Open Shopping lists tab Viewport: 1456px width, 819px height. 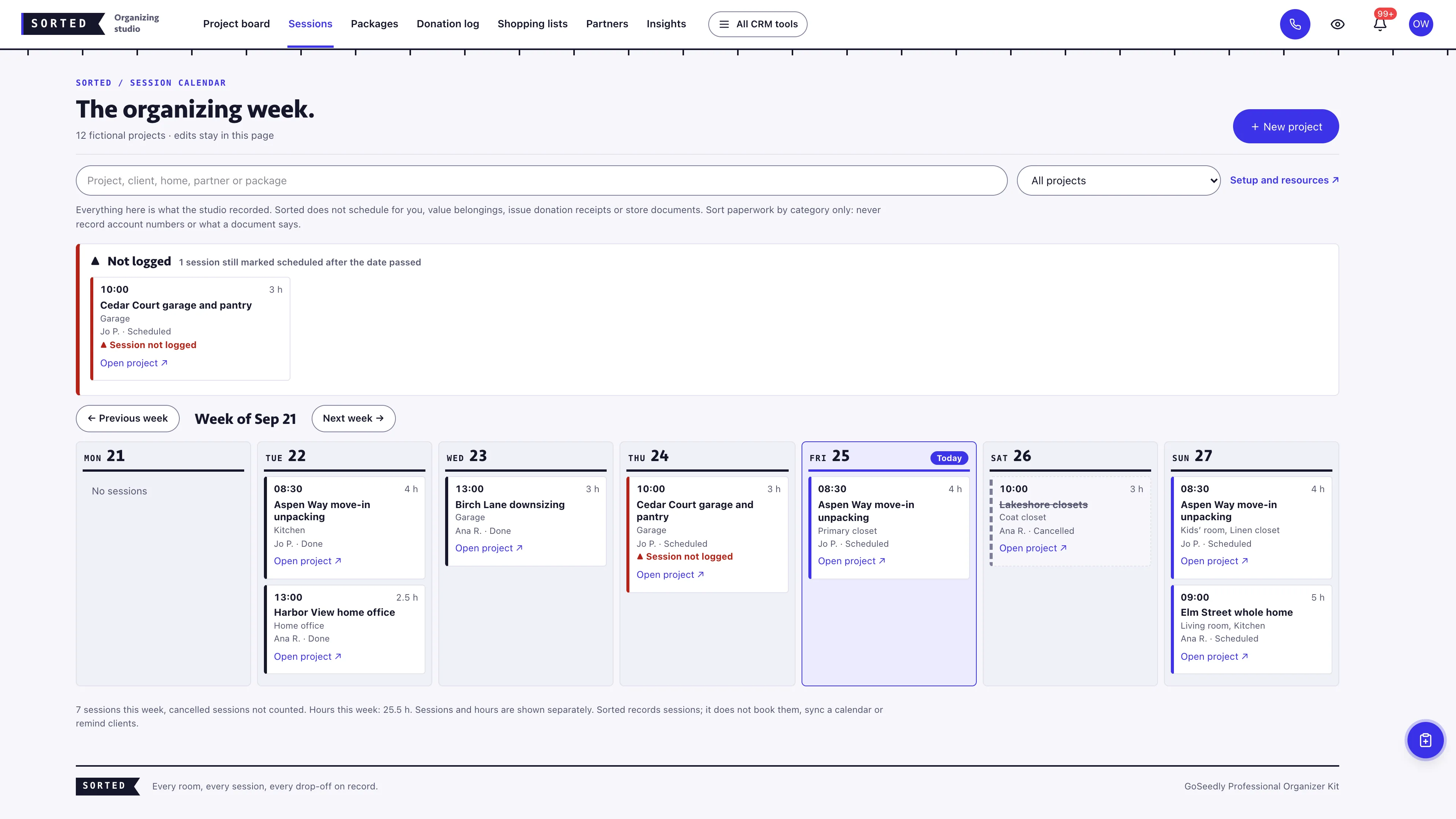coord(532,24)
